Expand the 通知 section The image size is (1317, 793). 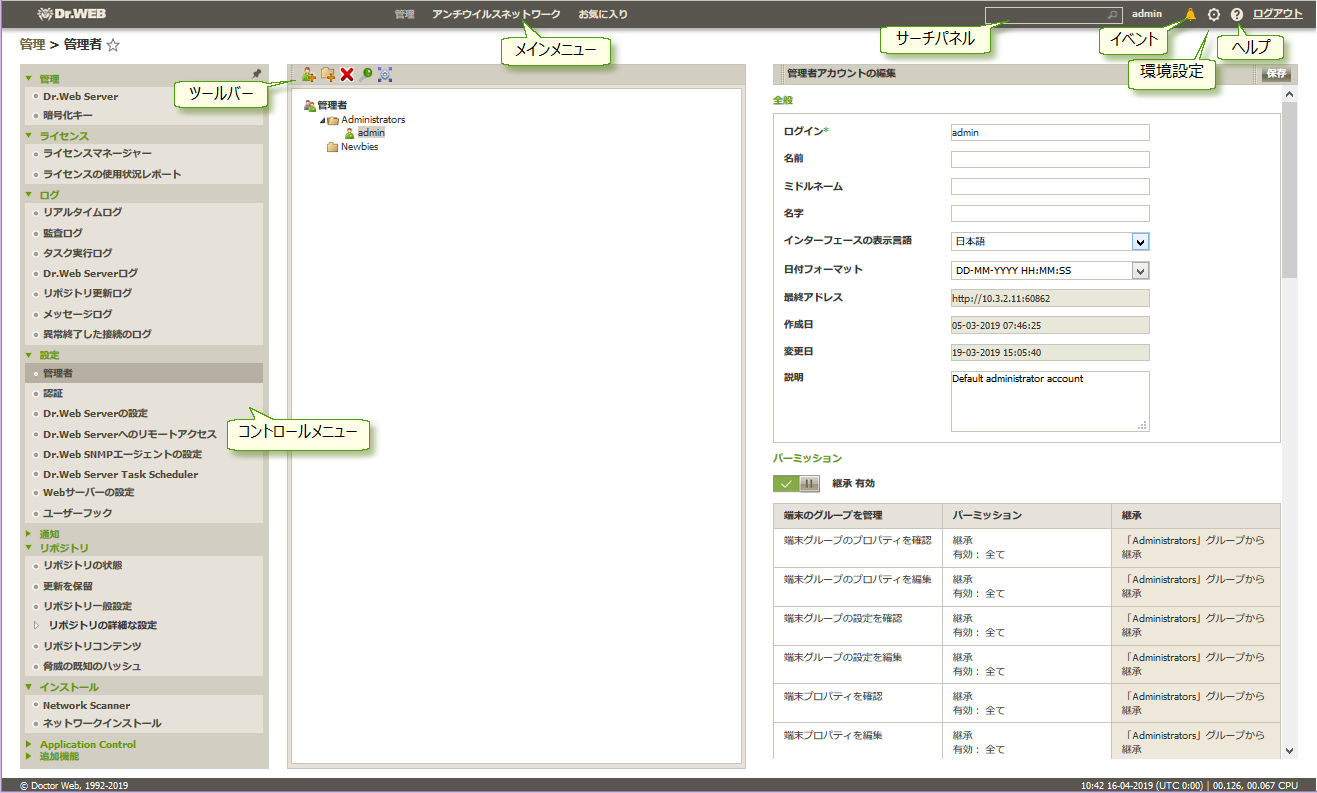pyautogui.click(x=29, y=534)
